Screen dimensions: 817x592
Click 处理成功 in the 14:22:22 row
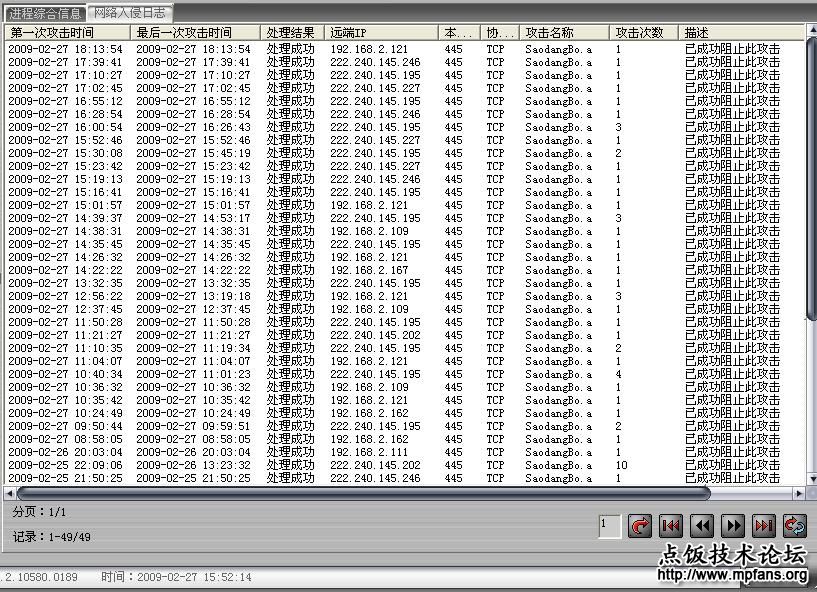tap(291, 270)
